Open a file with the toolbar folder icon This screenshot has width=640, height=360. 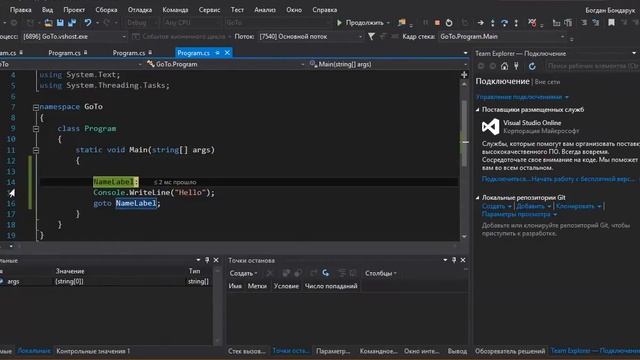pos(48,23)
